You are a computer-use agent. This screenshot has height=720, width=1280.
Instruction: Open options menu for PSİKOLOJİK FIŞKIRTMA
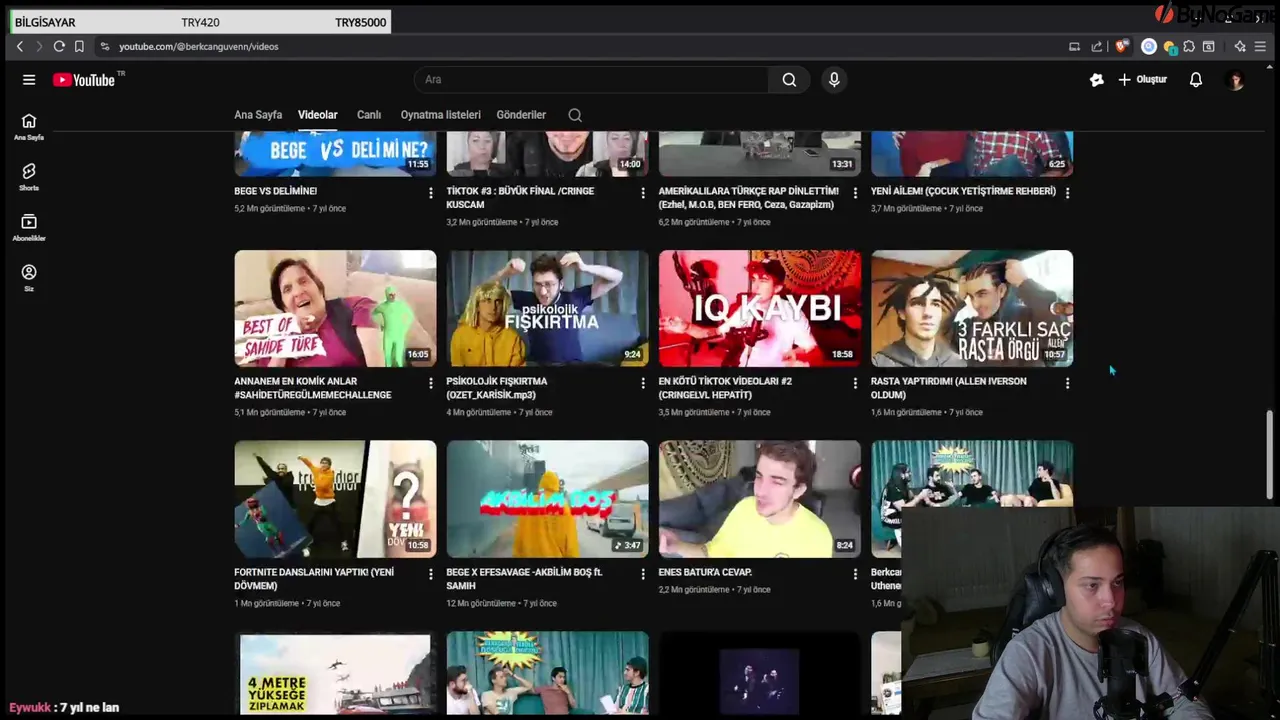click(x=643, y=383)
